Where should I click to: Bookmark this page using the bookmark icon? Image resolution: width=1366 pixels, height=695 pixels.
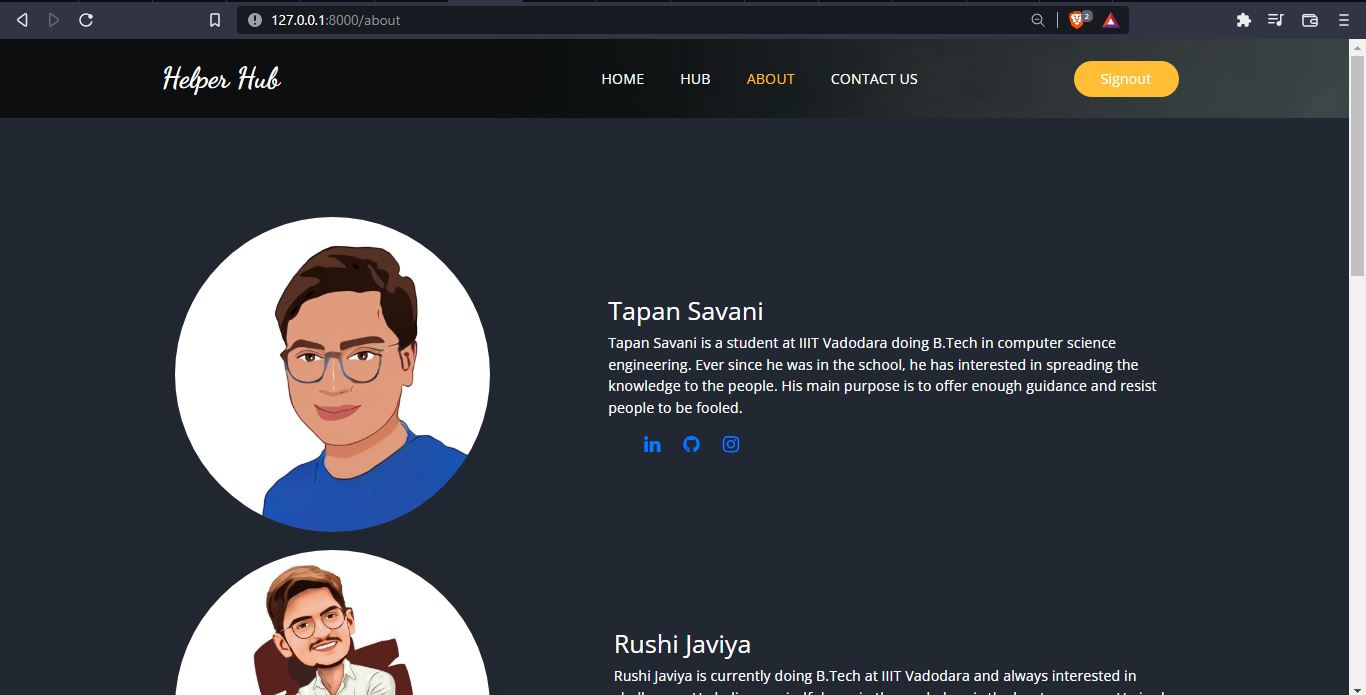(214, 20)
